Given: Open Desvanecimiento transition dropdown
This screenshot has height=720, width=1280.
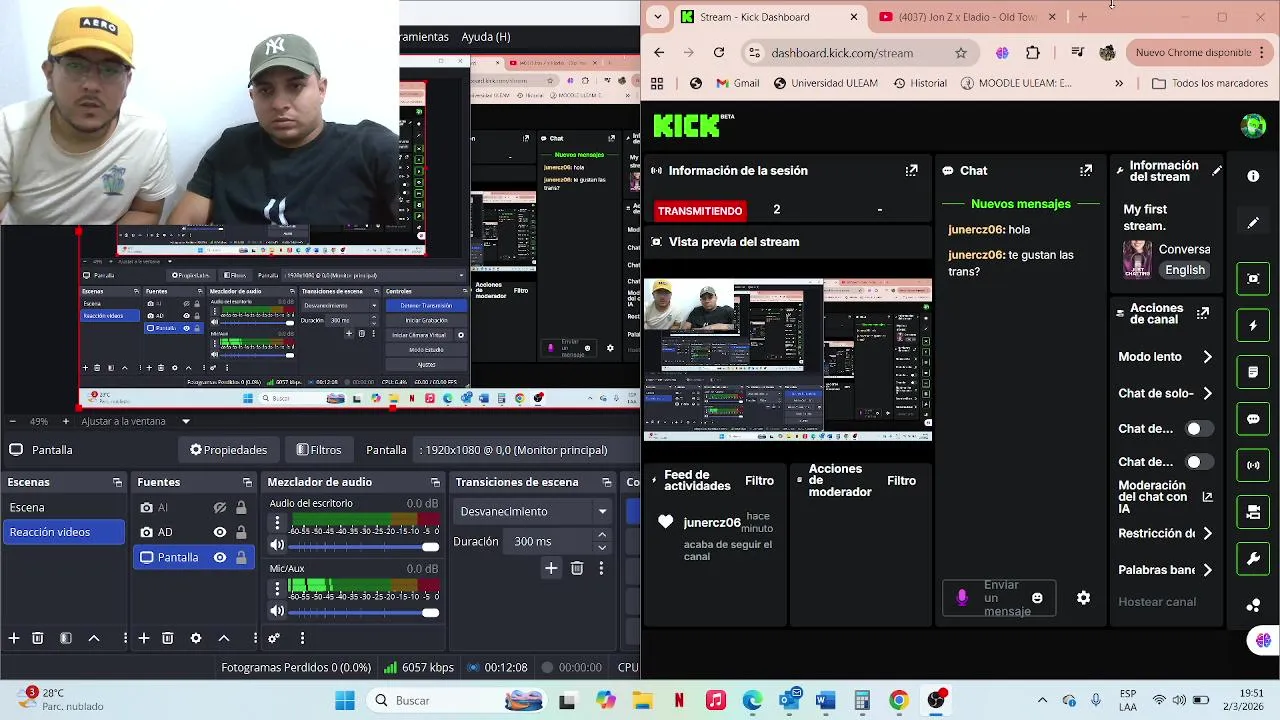Looking at the screenshot, I should [x=532, y=511].
